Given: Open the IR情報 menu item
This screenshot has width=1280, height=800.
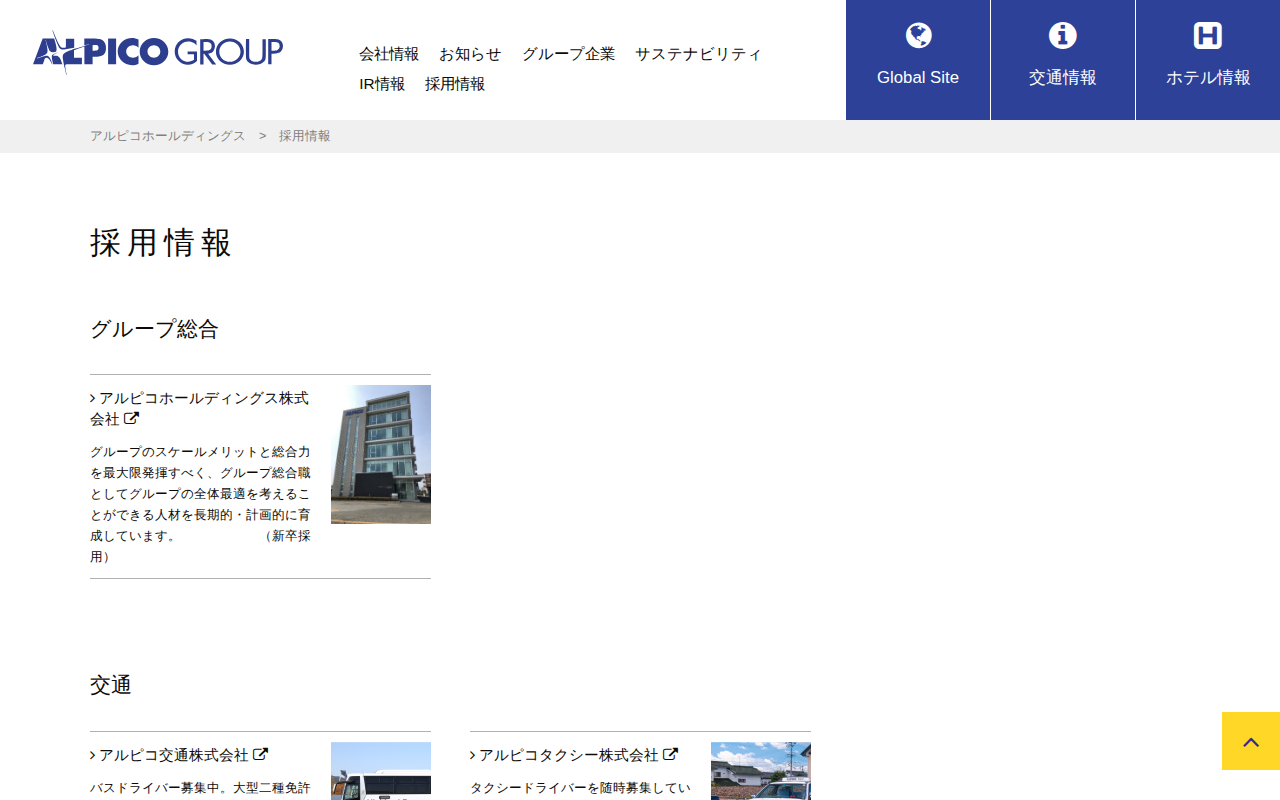Looking at the screenshot, I should (x=382, y=84).
